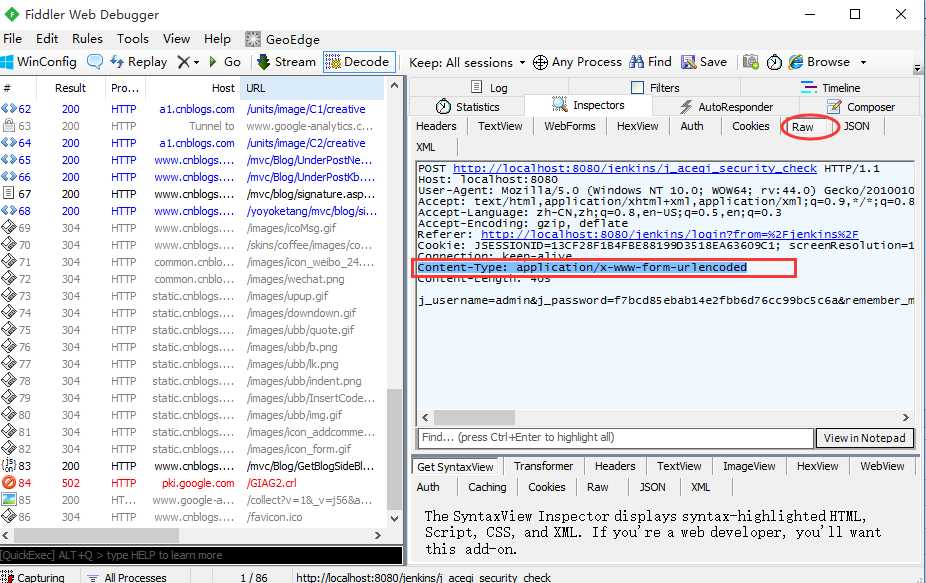Viewport: 926px width, 583px height.
Task: Click the Any Process target icon
Action: pos(540,62)
